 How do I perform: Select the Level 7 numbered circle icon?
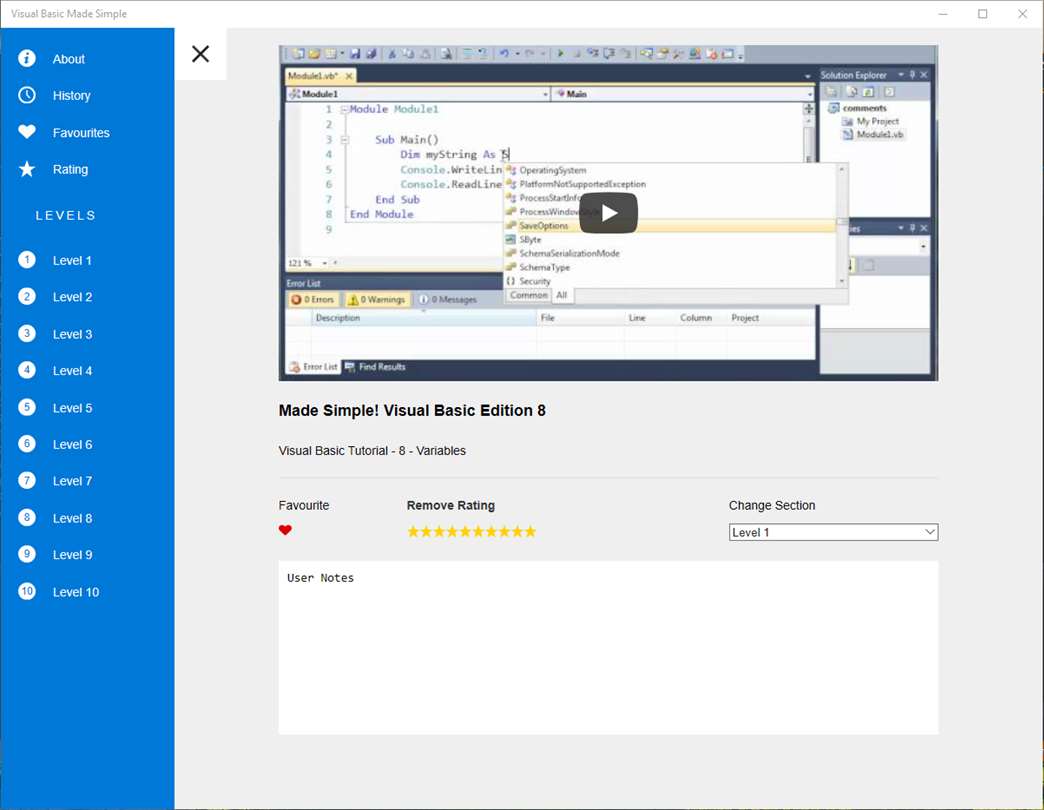point(27,480)
